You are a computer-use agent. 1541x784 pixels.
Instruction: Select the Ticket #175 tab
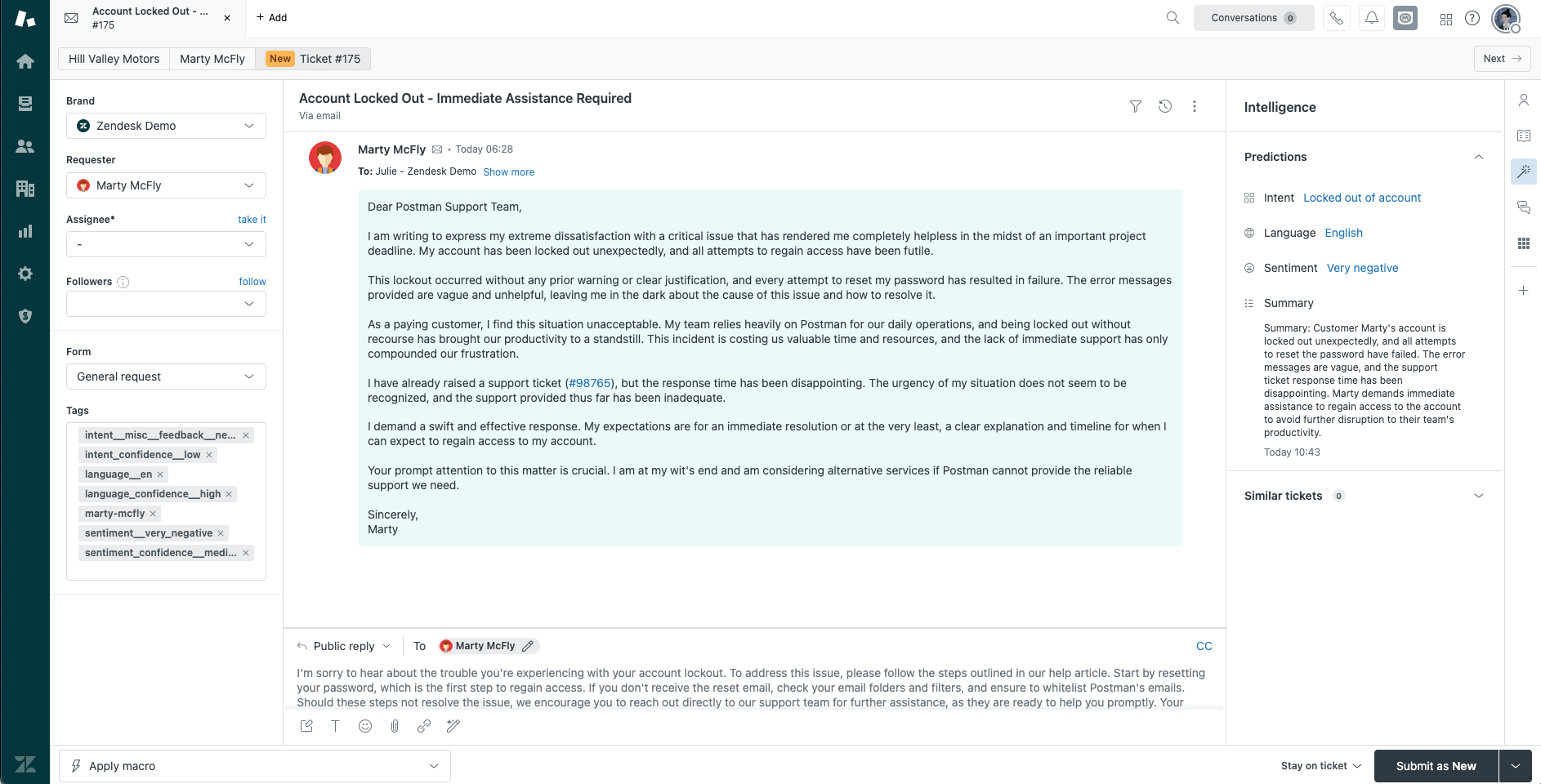tap(313, 59)
